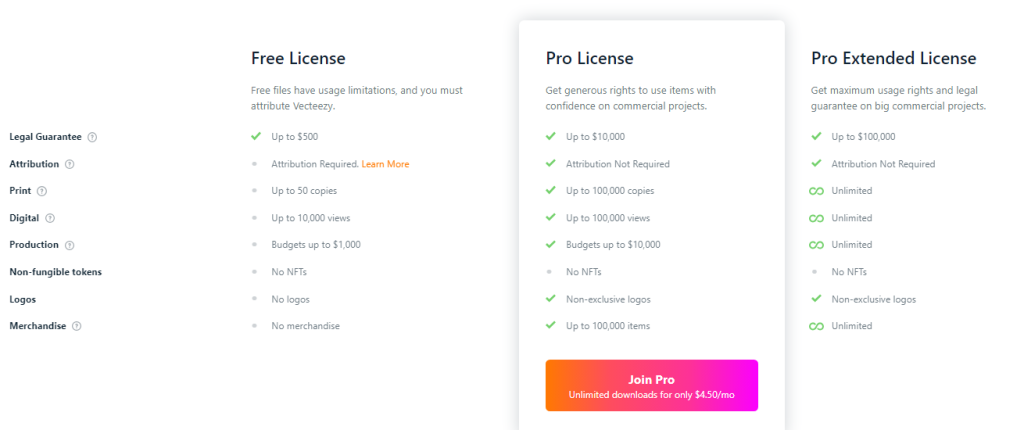Click the Free License heading
The width and height of the screenshot is (1024, 430).
coord(298,58)
